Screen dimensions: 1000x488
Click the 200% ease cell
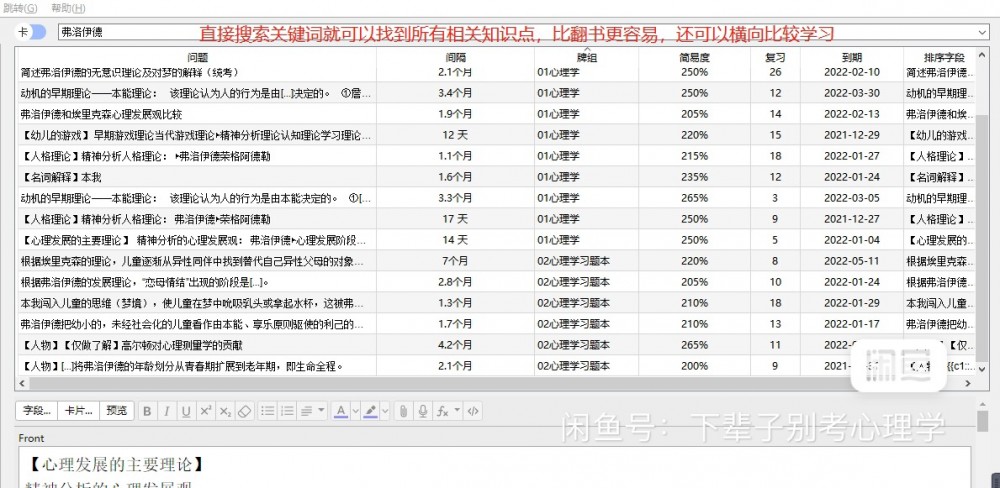coord(695,366)
